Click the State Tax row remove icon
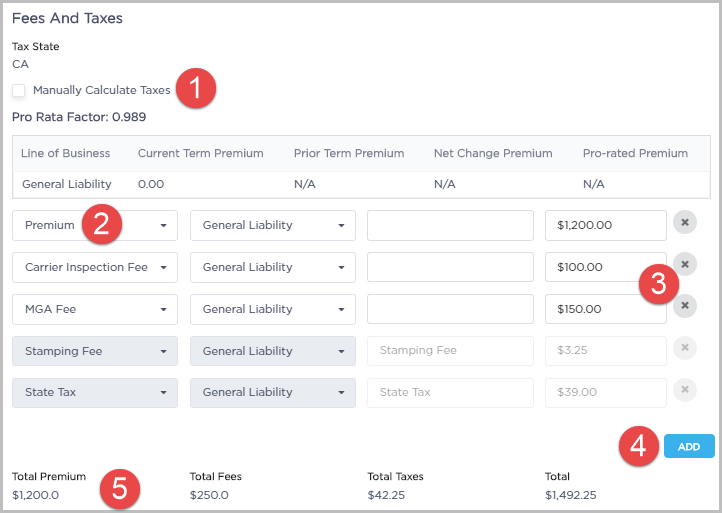The image size is (722, 513). click(685, 390)
